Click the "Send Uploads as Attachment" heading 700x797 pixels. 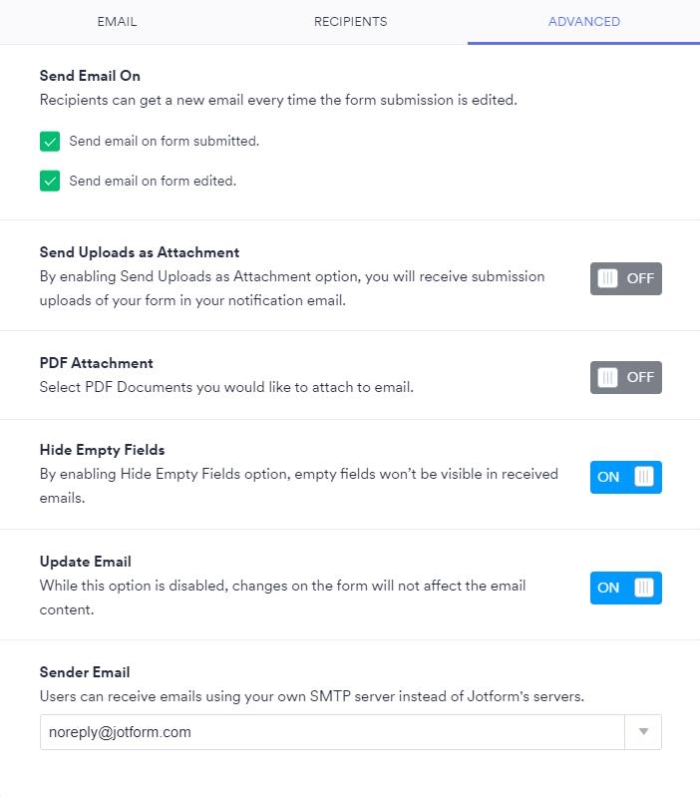[139, 252]
